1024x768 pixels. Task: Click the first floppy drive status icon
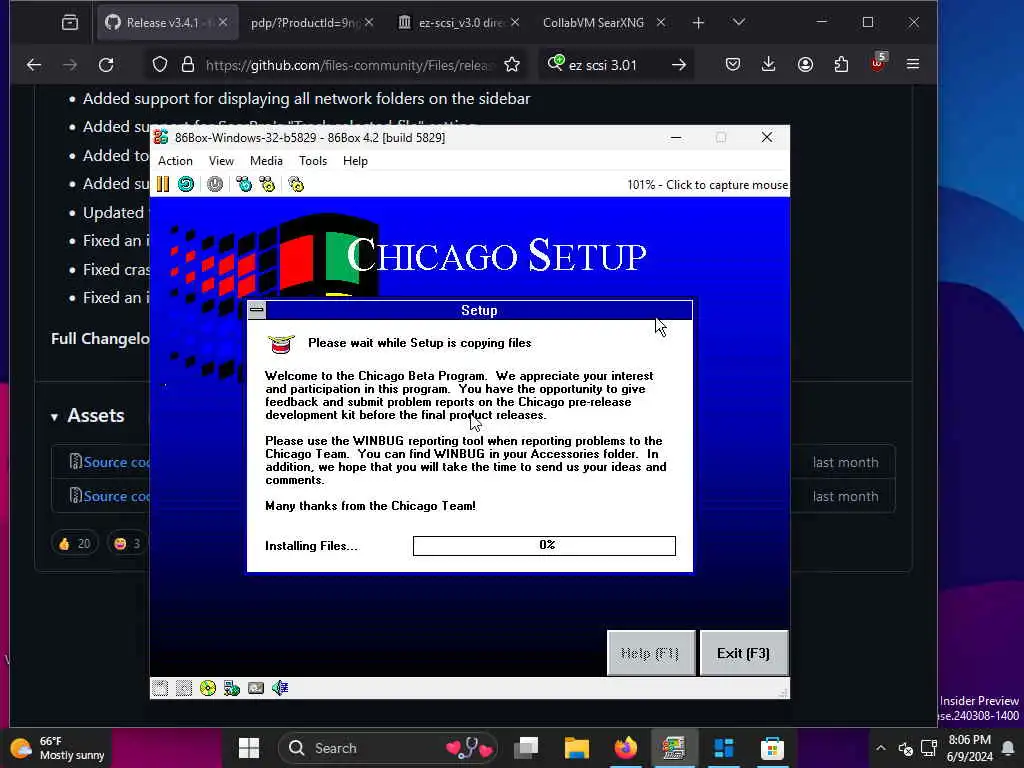pos(160,688)
